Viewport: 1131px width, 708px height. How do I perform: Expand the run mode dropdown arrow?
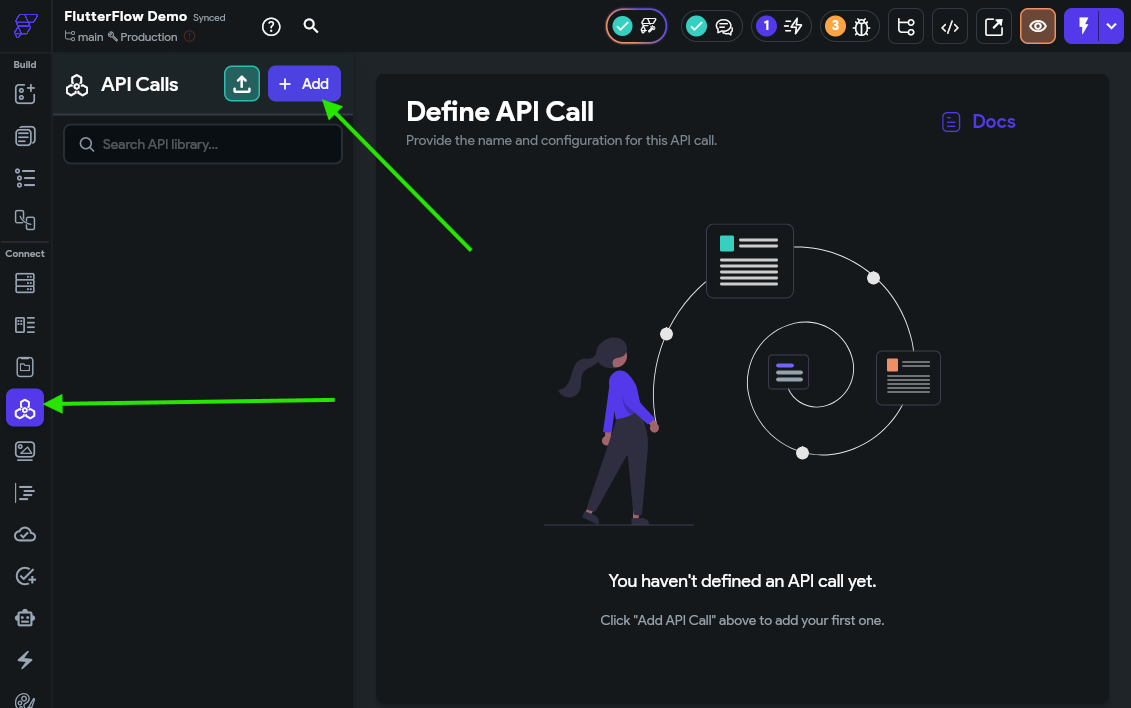(1112, 27)
